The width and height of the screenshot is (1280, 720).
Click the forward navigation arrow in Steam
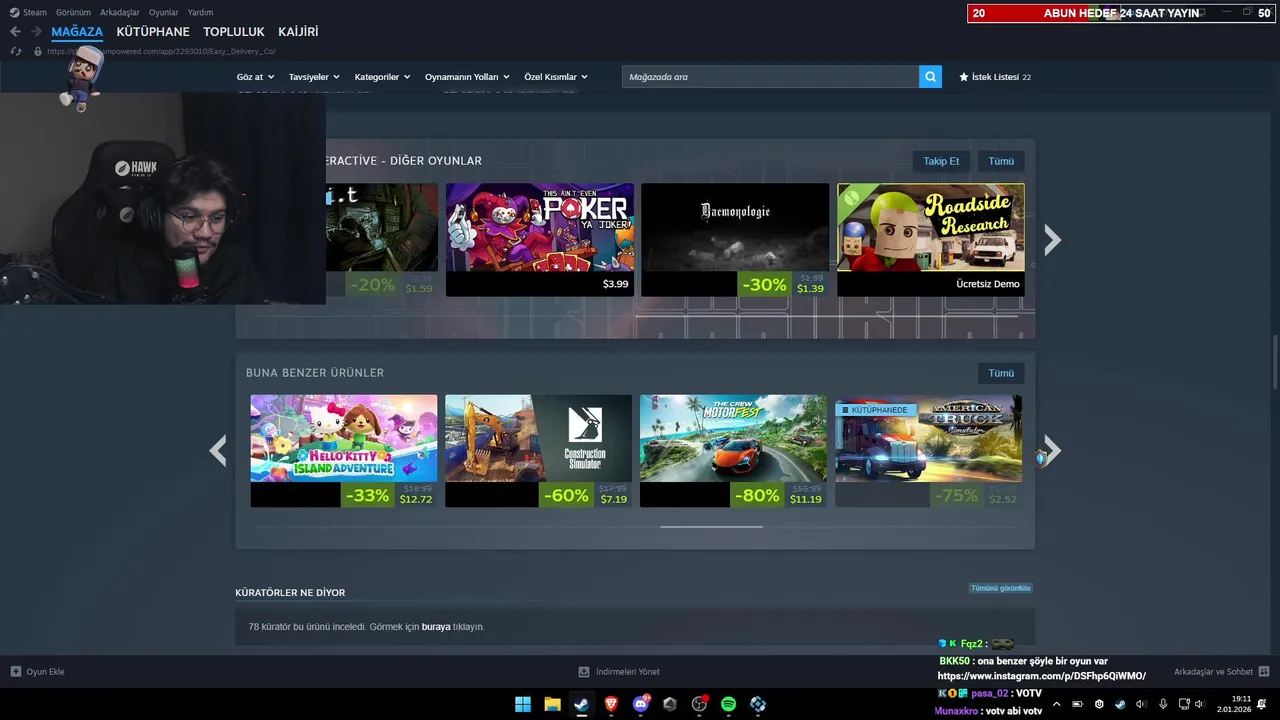click(x=36, y=32)
